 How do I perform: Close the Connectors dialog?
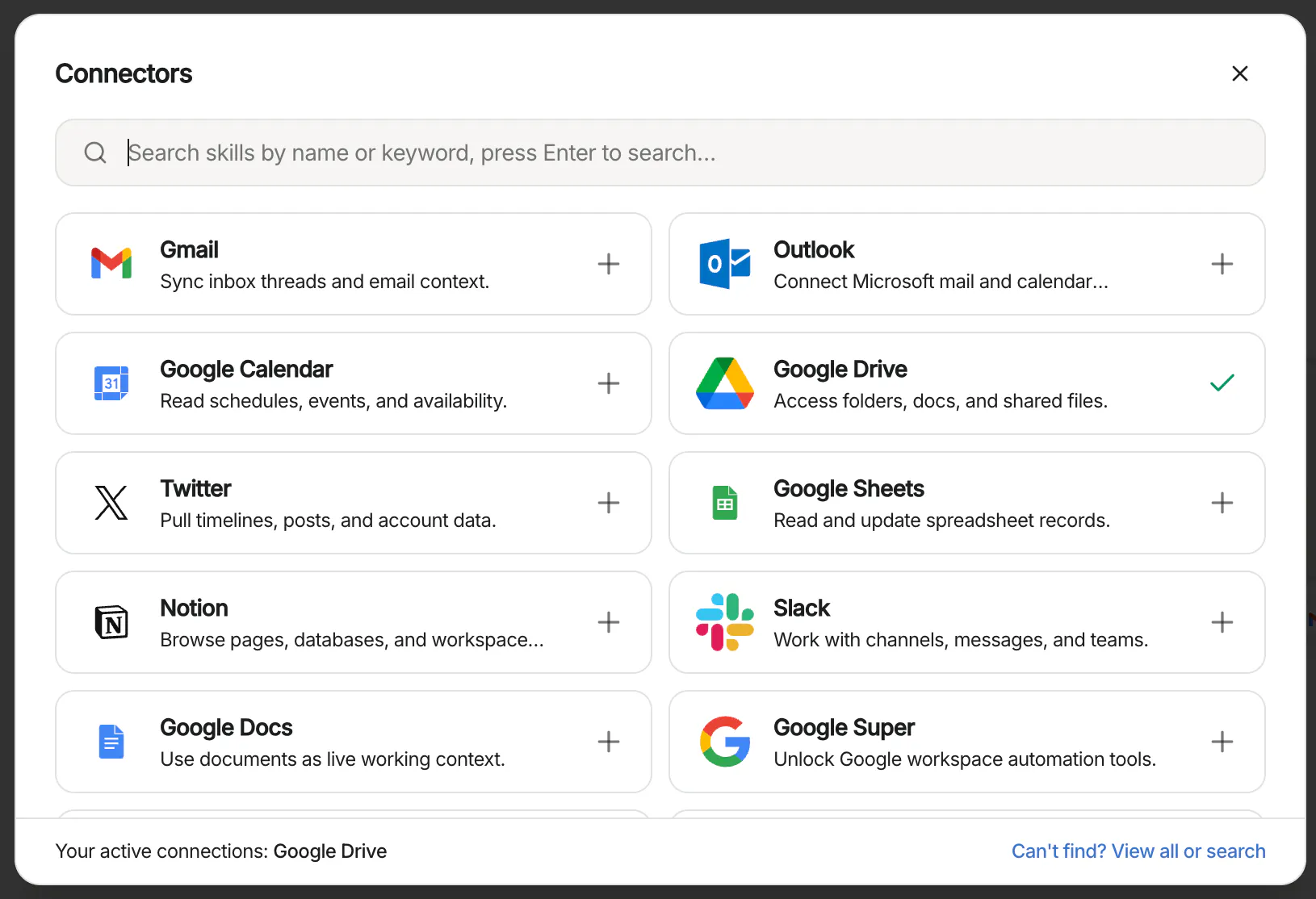[x=1240, y=73]
